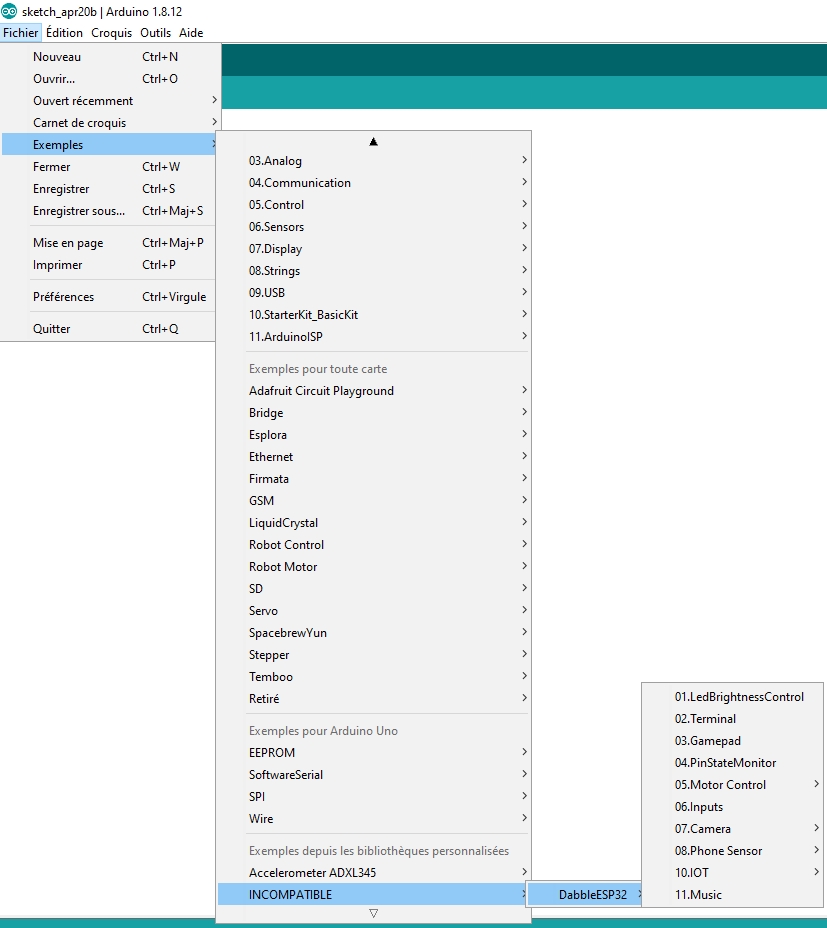Select the 11.Music example
Screen dimensions: 827x928
[x=698, y=895]
